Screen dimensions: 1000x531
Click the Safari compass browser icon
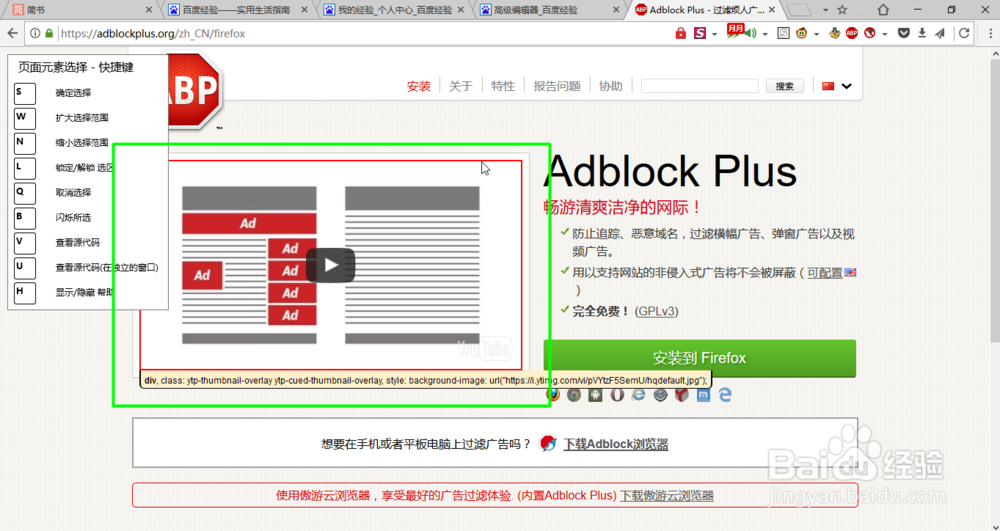coord(660,395)
